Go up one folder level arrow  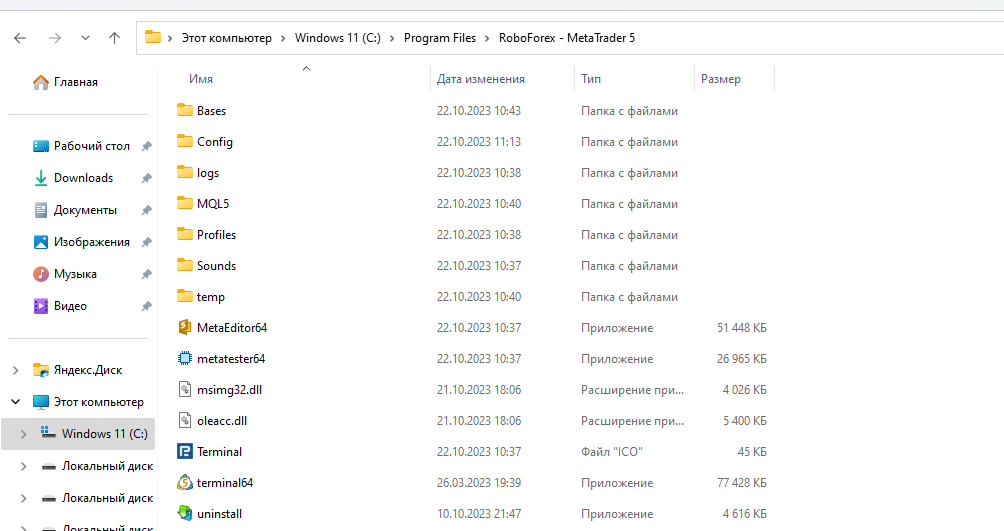[x=115, y=38]
